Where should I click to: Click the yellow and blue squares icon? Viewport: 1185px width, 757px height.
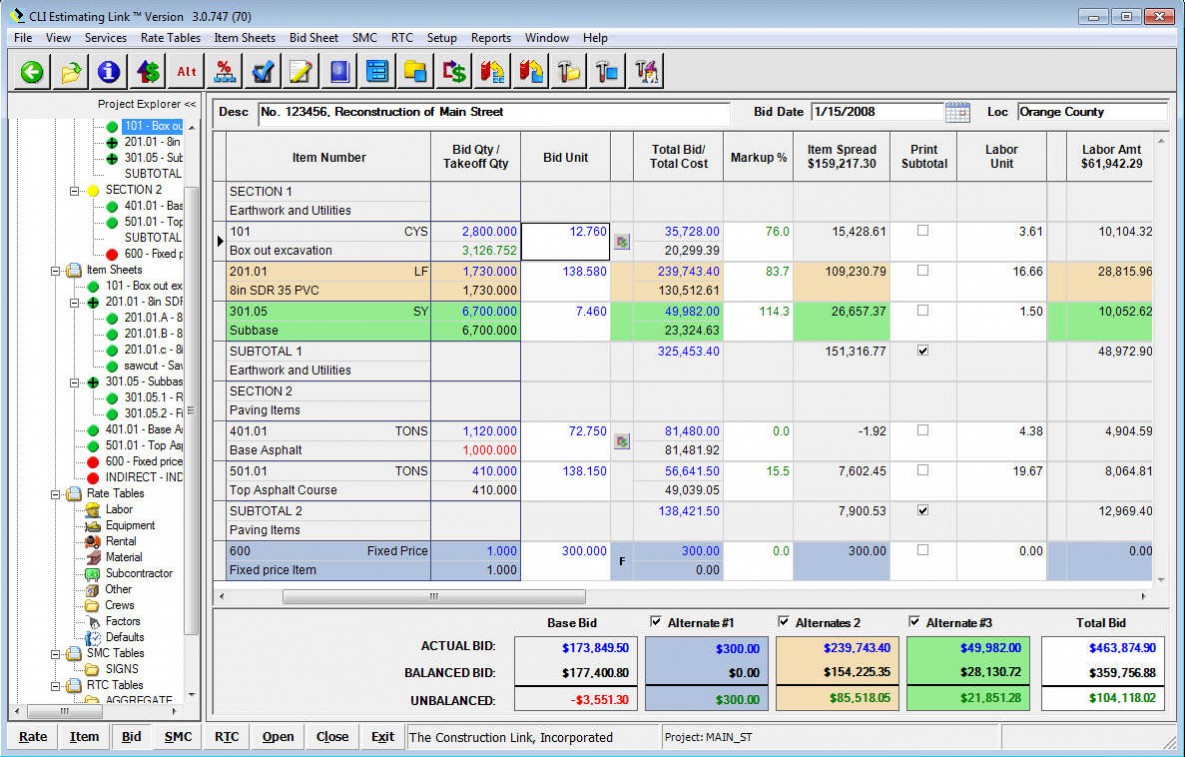[x=416, y=72]
